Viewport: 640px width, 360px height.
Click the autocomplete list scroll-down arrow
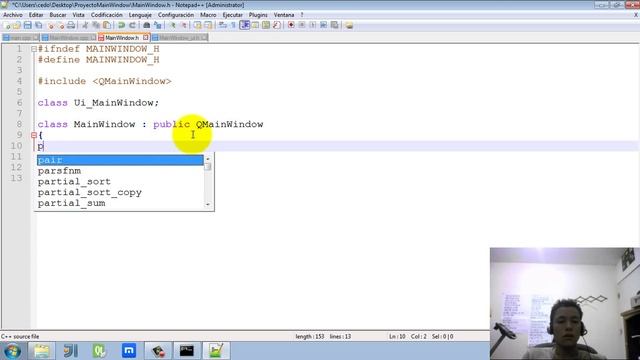point(208,204)
